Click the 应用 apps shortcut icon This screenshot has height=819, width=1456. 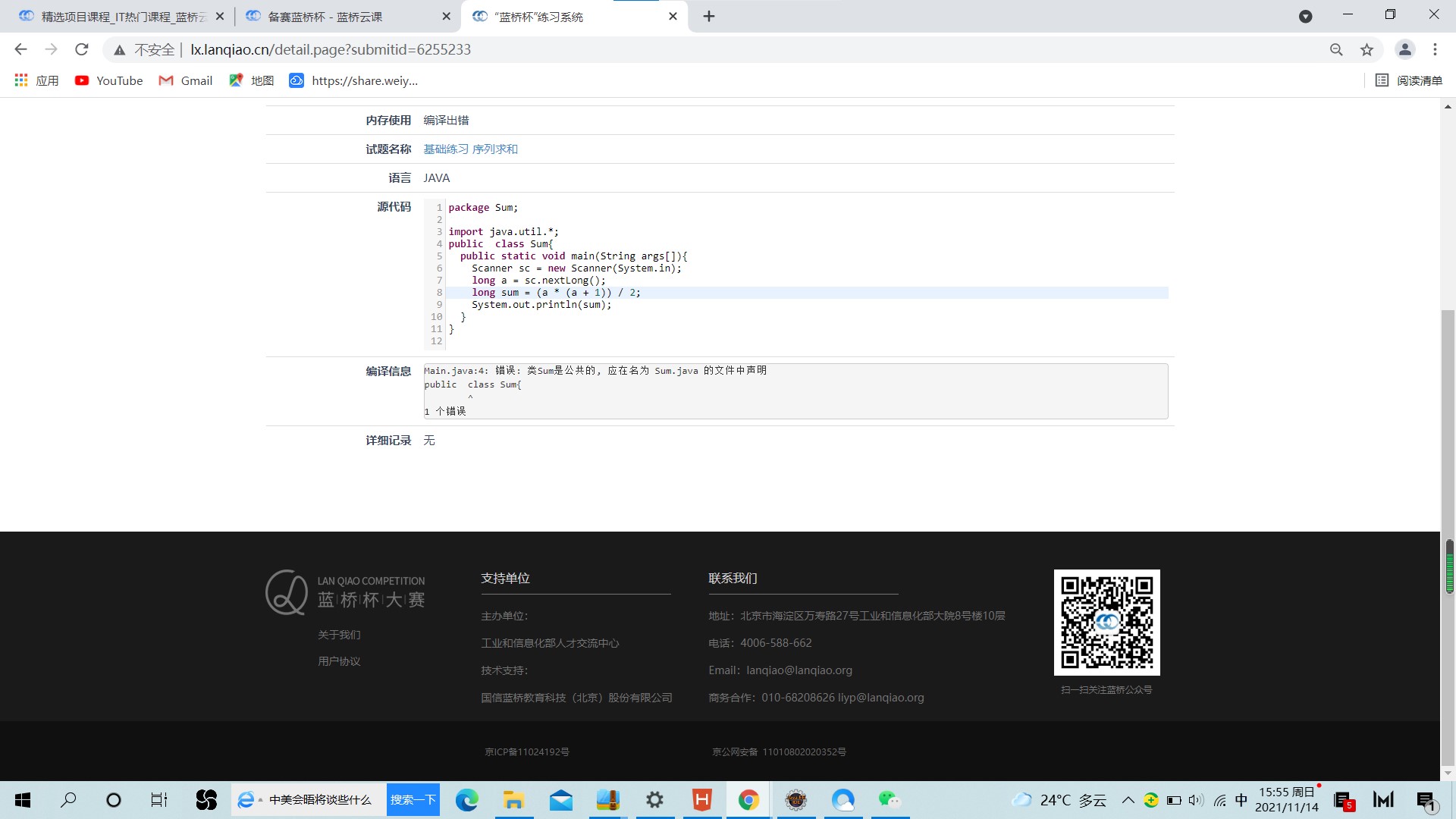(x=20, y=80)
